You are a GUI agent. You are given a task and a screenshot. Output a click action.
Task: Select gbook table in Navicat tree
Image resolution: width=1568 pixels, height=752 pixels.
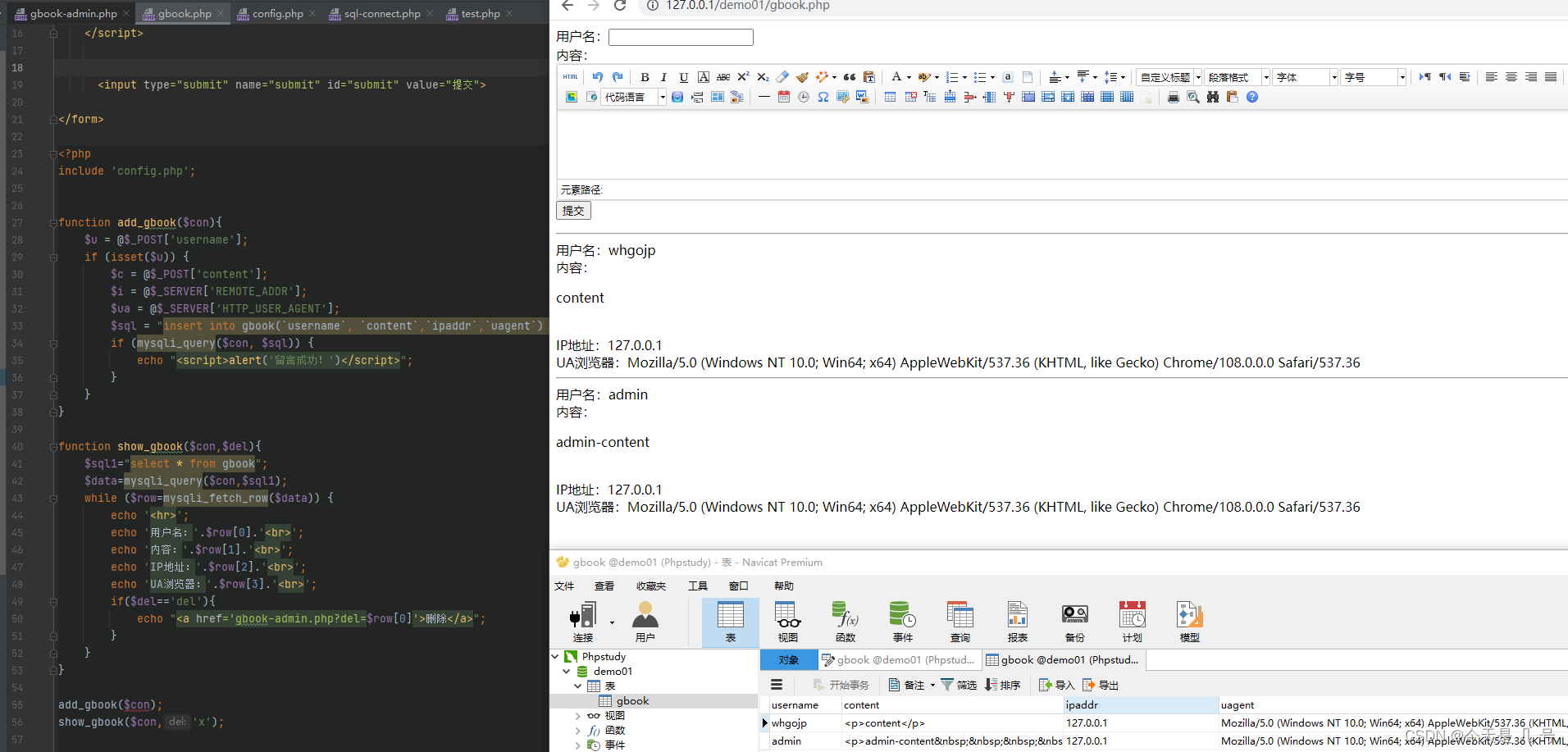pyautogui.click(x=632, y=700)
